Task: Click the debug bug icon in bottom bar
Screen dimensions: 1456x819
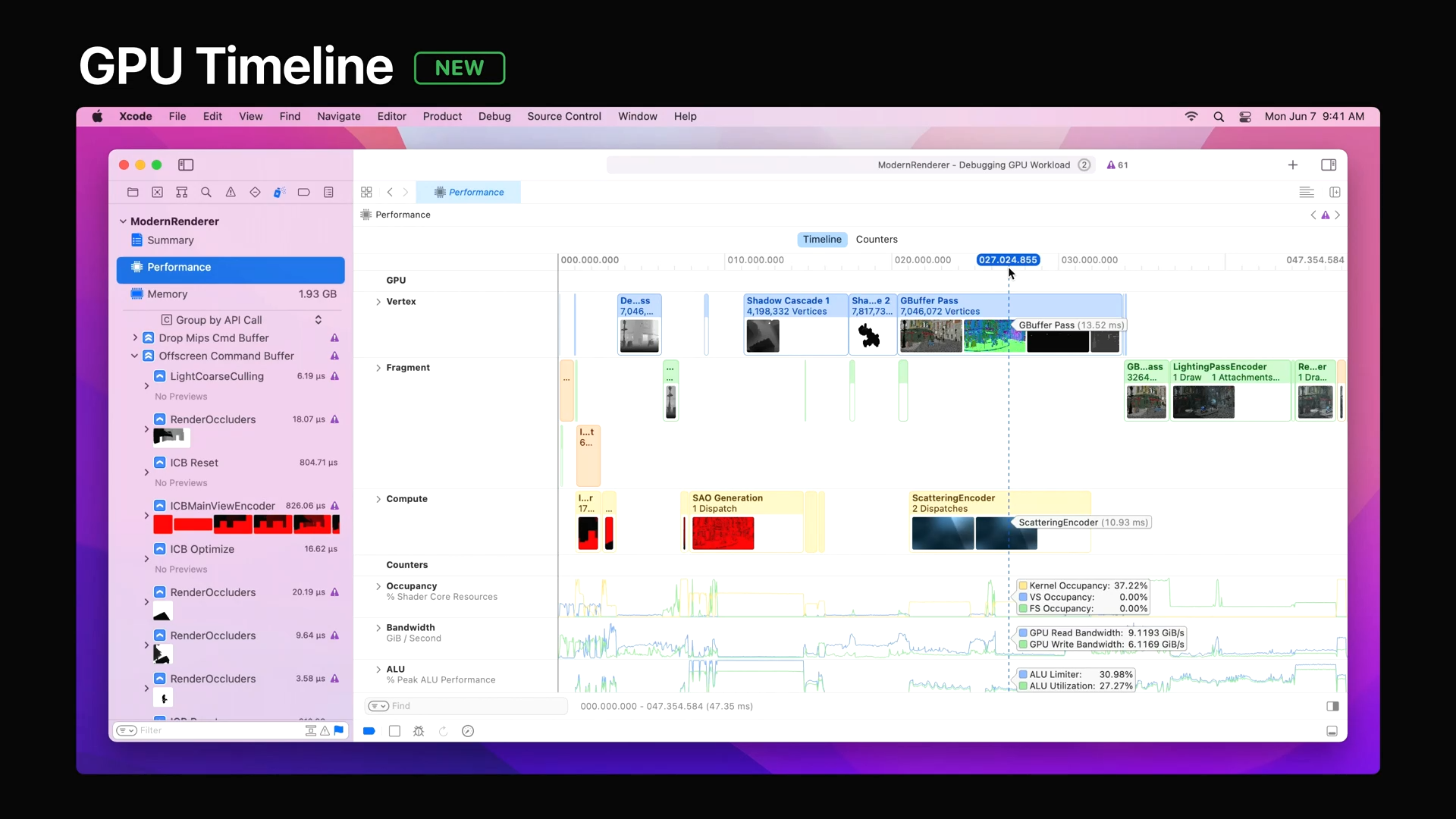Action: tap(419, 731)
